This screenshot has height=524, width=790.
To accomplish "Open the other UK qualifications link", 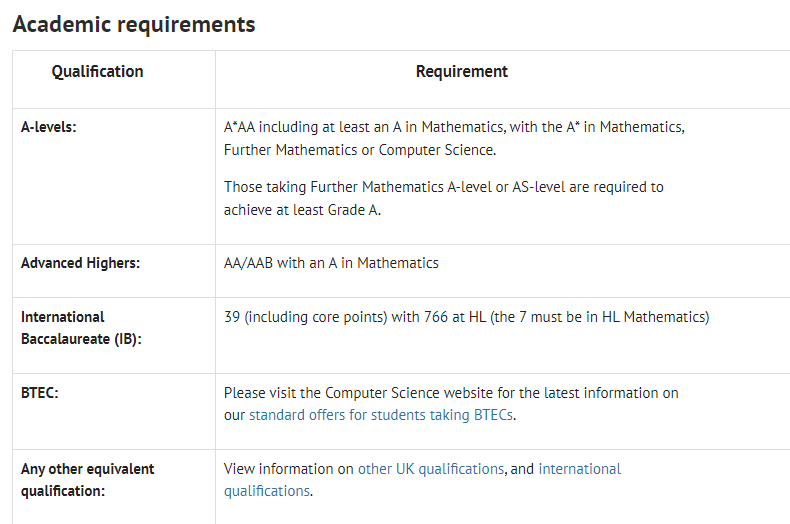I will click(431, 469).
